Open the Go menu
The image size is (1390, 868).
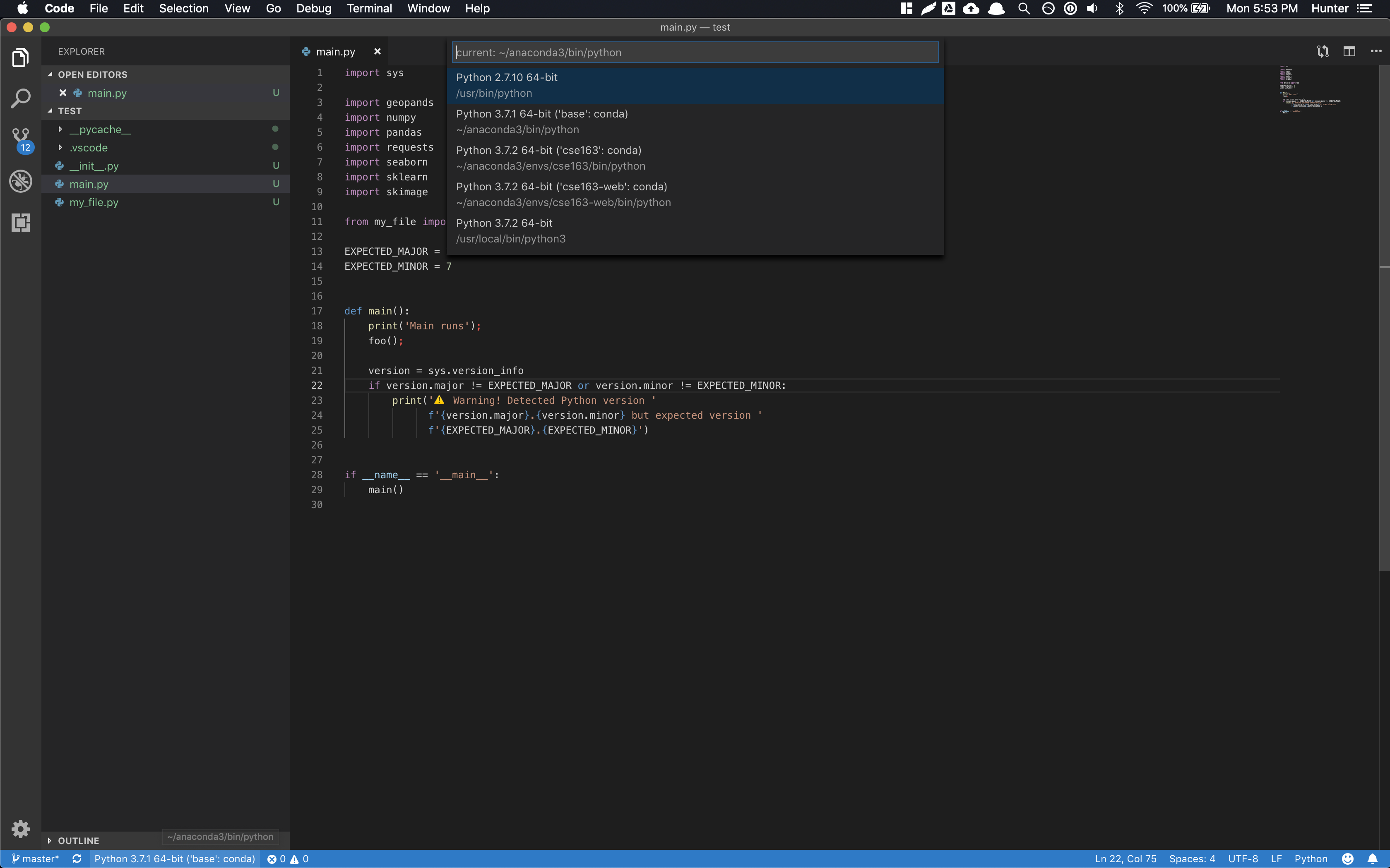click(273, 8)
